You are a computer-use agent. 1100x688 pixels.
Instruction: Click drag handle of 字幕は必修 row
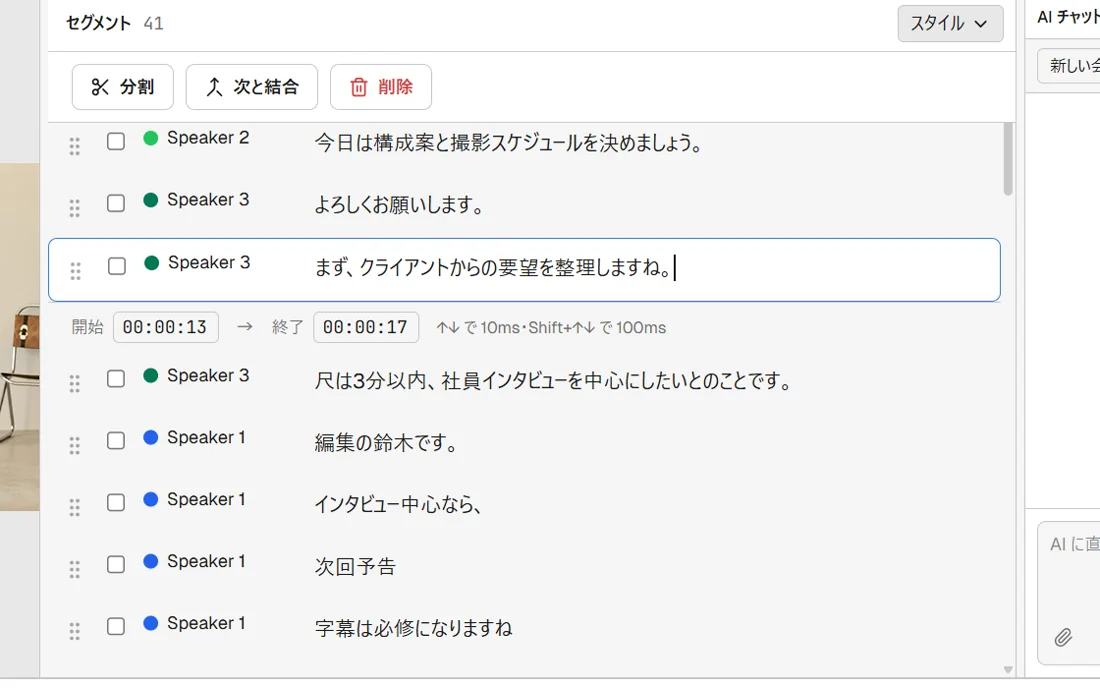pyautogui.click(x=74, y=630)
